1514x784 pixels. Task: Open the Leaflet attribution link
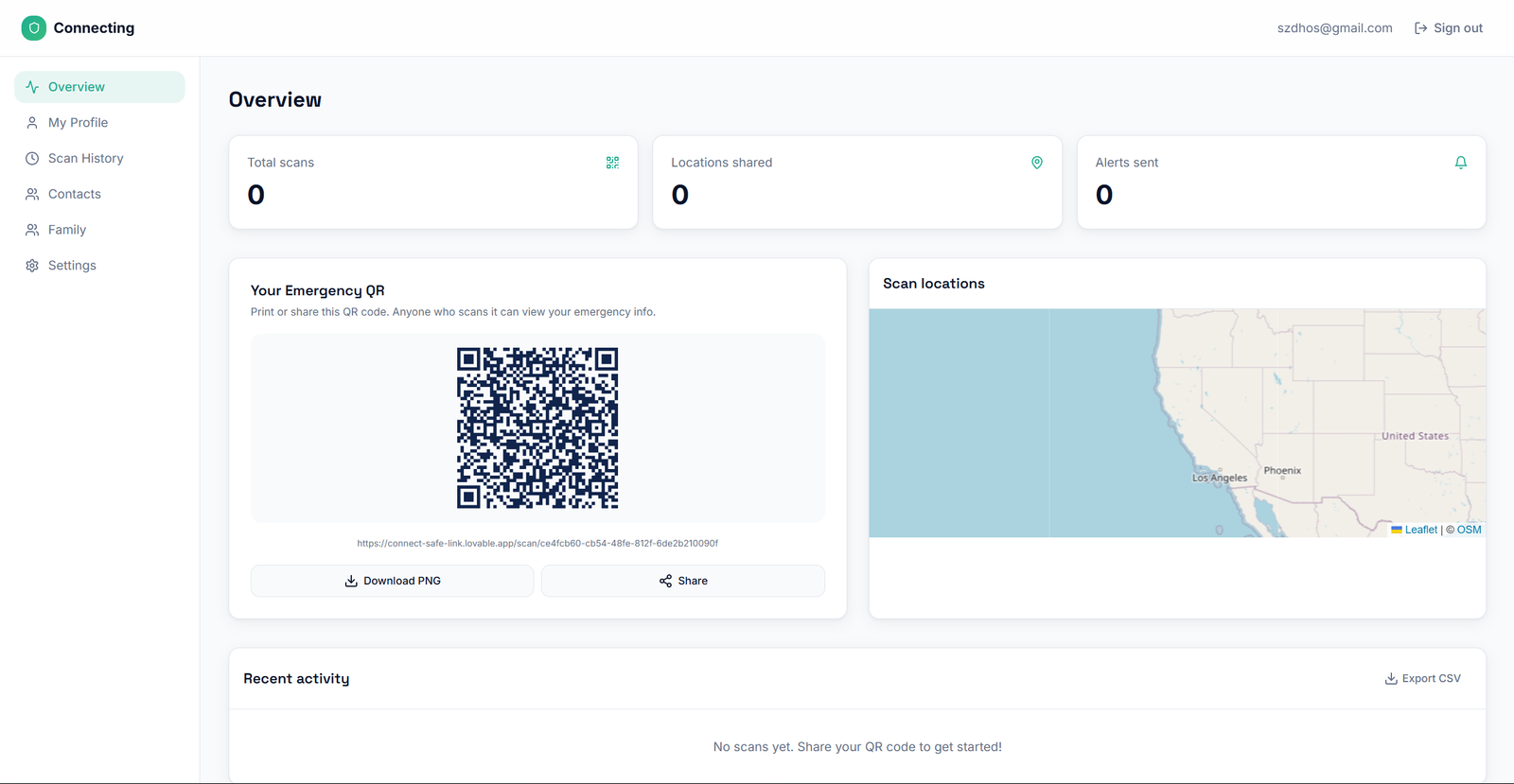tap(1420, 530)
